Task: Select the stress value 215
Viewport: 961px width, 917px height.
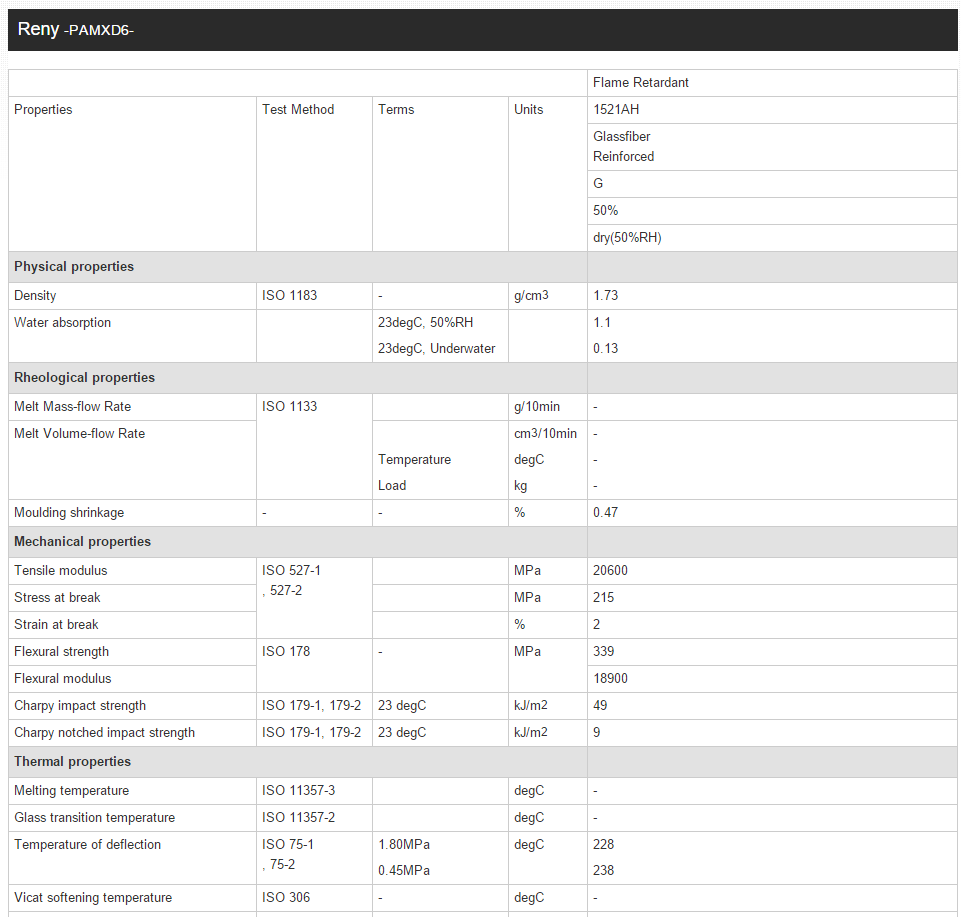Action: pyautogui.click(x=604, y=598)
